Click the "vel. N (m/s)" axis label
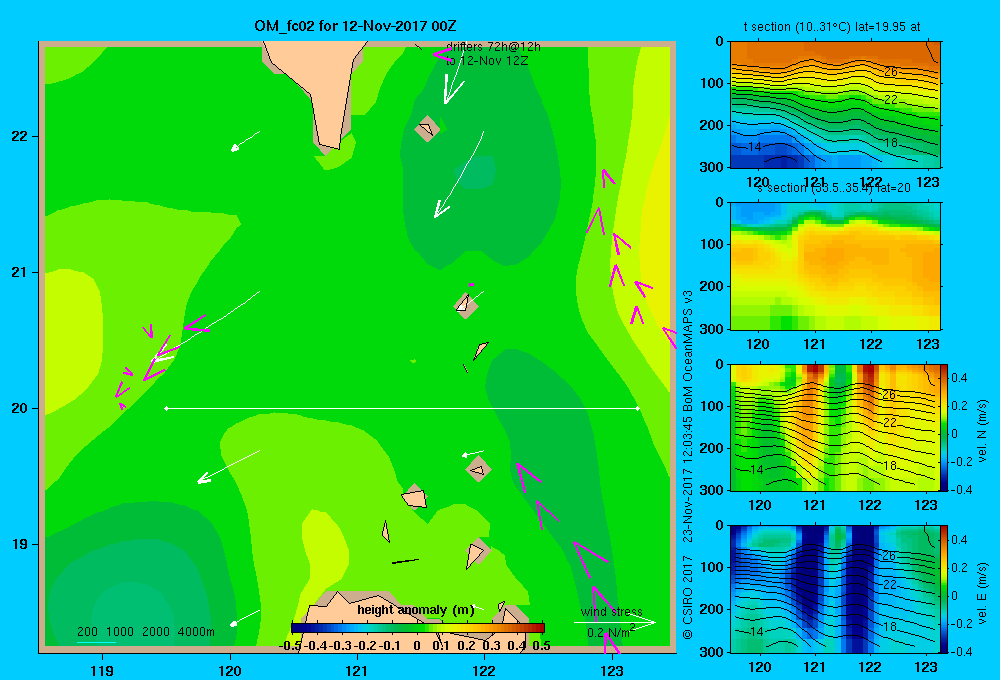 pos(983,431)
